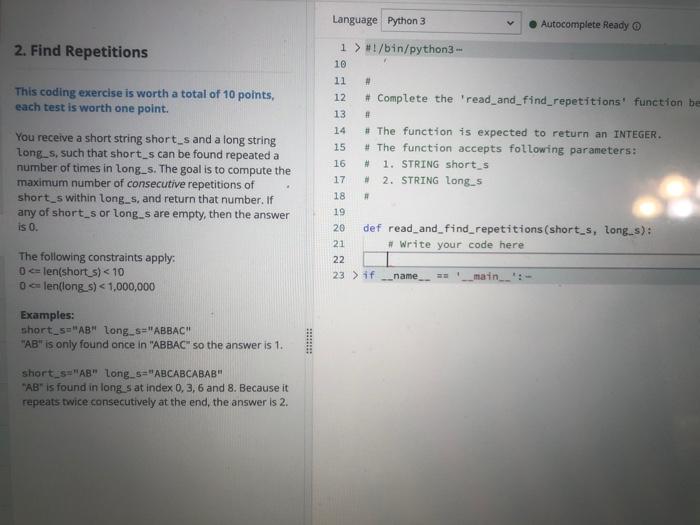Click the short_s="AB" long_s="ABBAC" example

click(x=106, y=330)
